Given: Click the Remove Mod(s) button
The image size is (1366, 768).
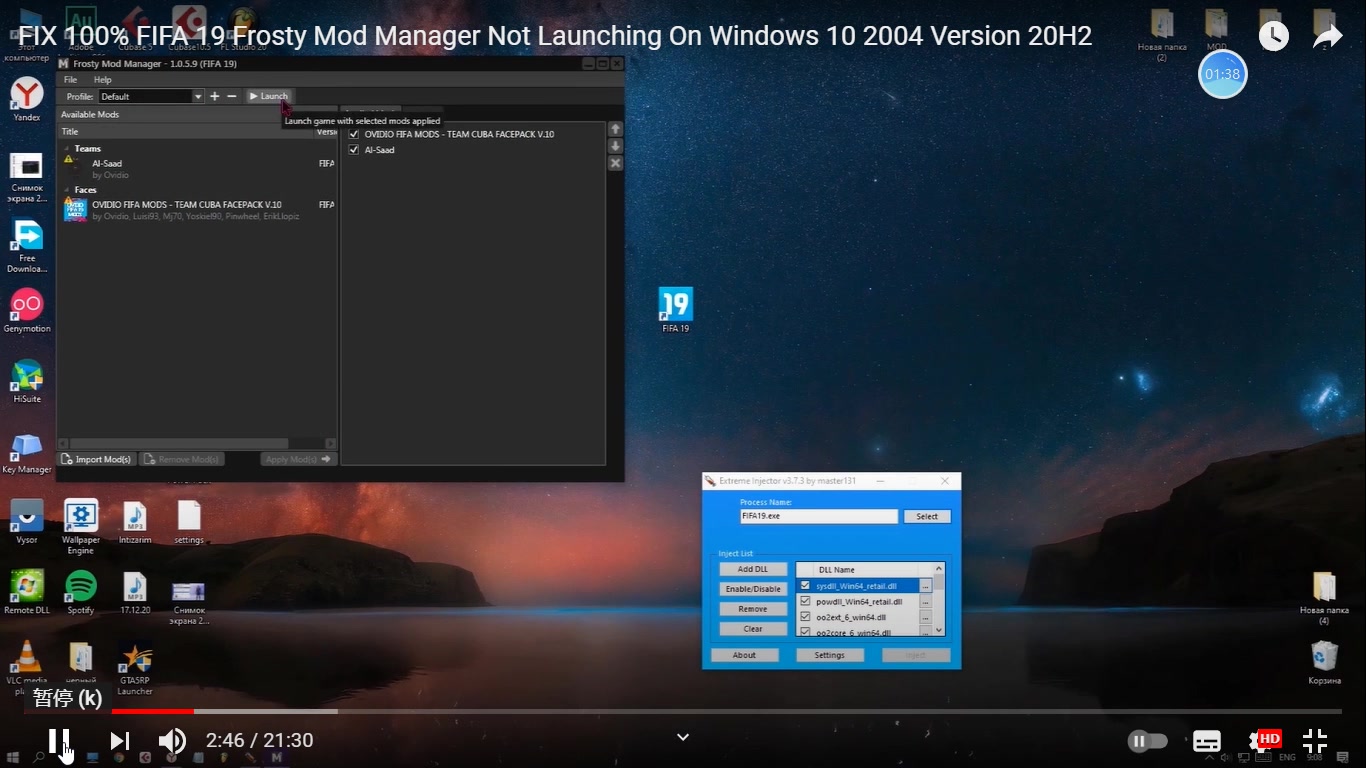Looking at the screenshot, I should (181, 459).
